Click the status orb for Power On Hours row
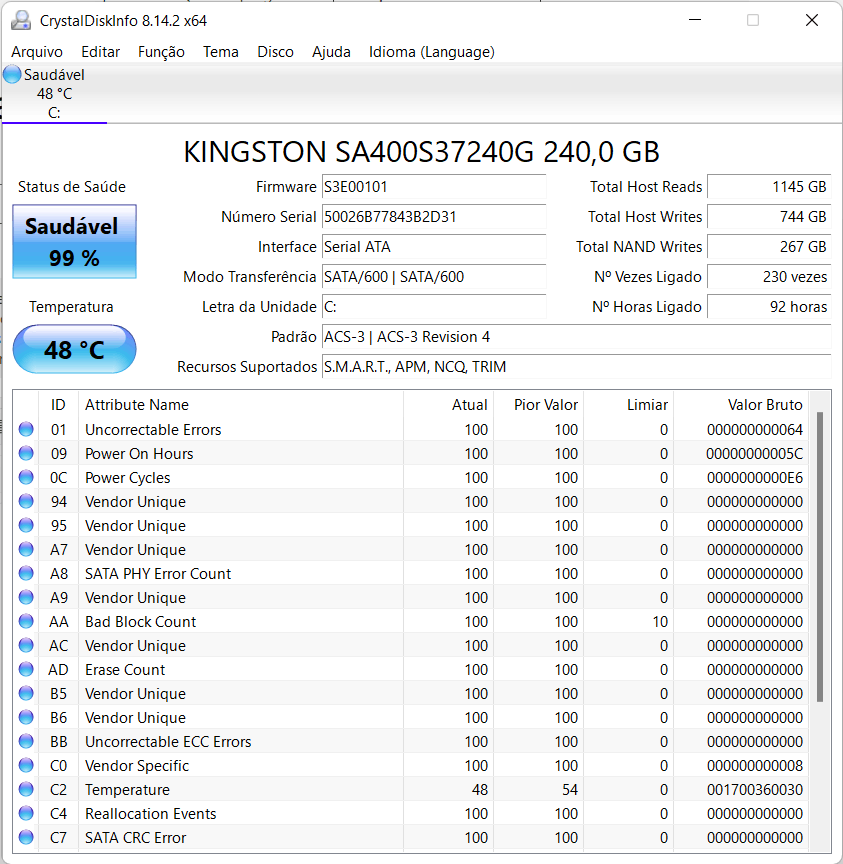The height and width of the screenshot is (864, 843). point(26,453)
